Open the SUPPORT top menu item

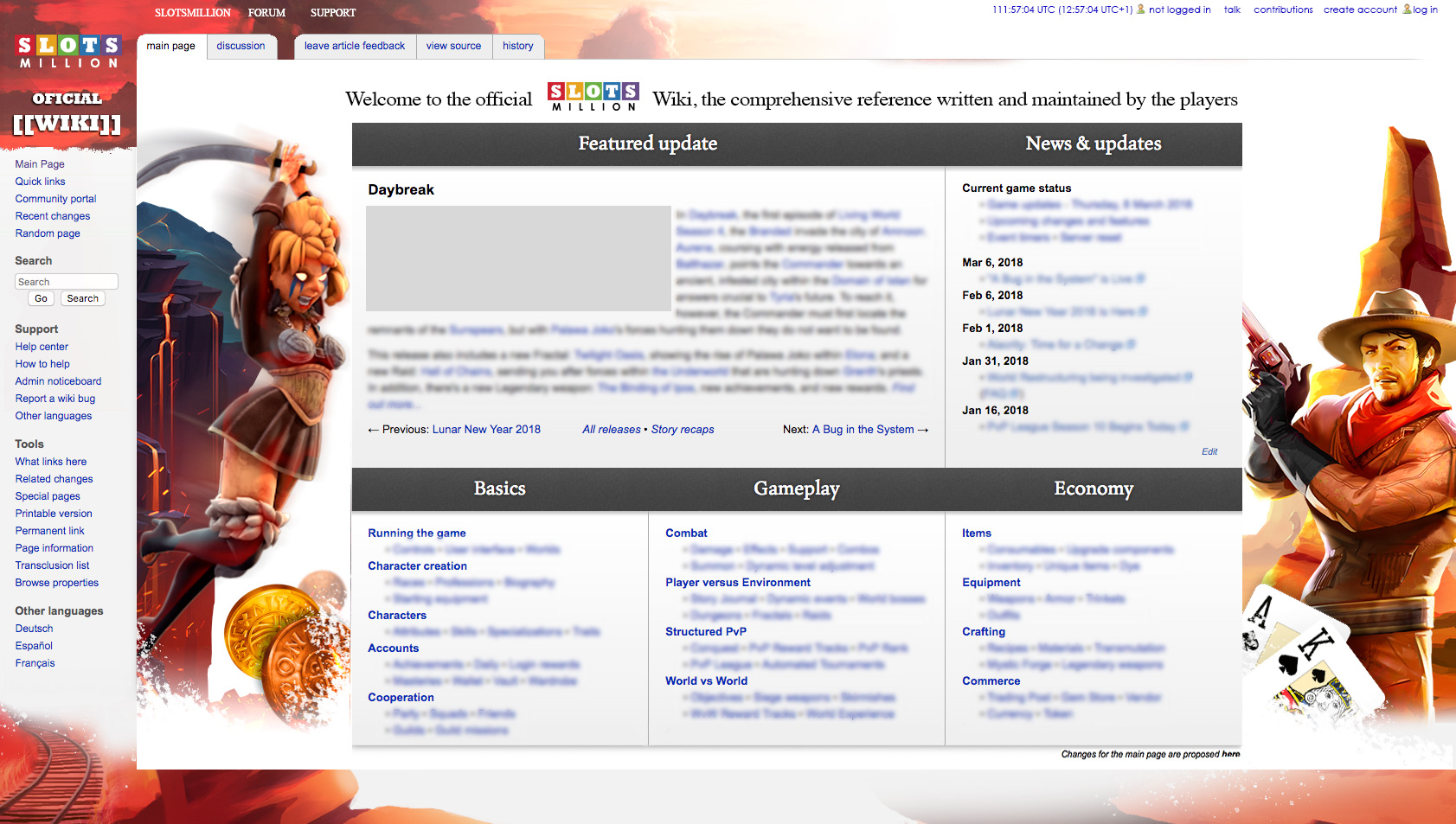pos(333,13)
